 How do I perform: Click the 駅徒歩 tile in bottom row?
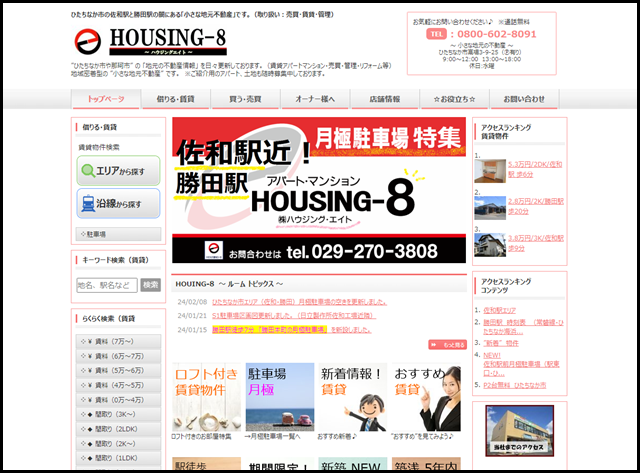(207, 463)
